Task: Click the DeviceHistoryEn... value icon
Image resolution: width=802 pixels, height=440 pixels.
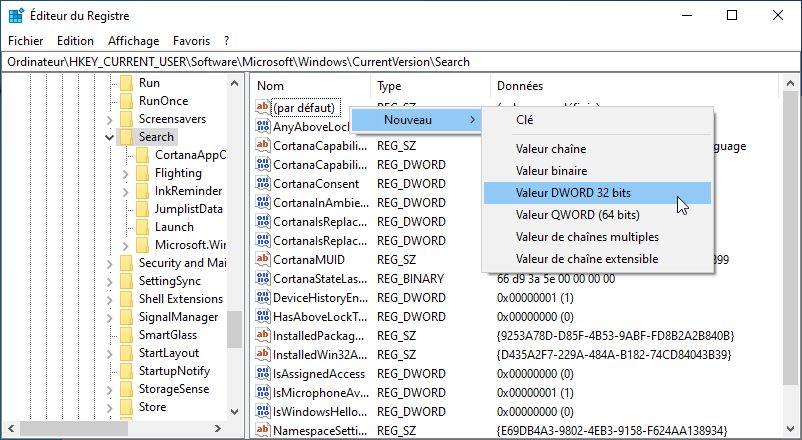Action: 262,297
